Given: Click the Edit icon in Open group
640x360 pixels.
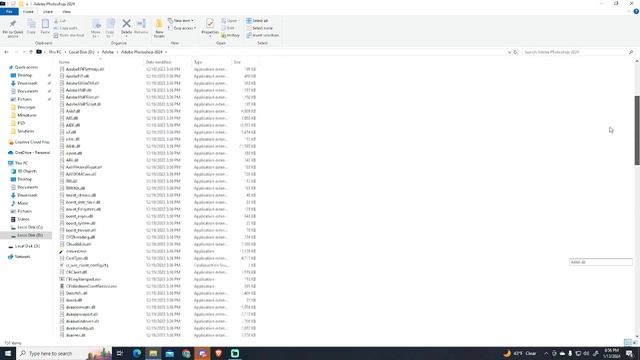Looking at the screenshot, I should (224, 28).
